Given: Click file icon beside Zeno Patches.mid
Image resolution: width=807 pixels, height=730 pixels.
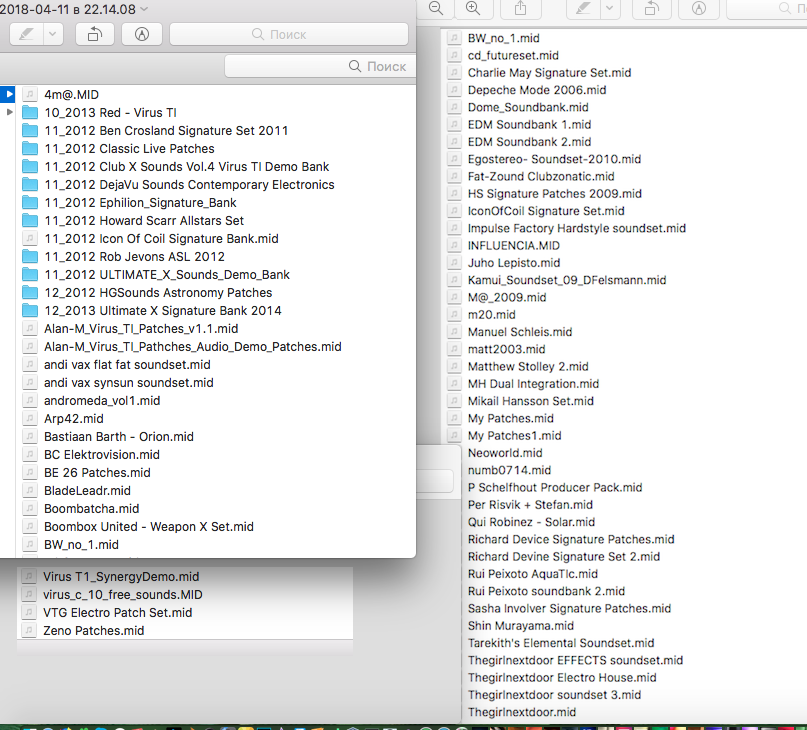Looking at the screenshot, I should [29, 630].
